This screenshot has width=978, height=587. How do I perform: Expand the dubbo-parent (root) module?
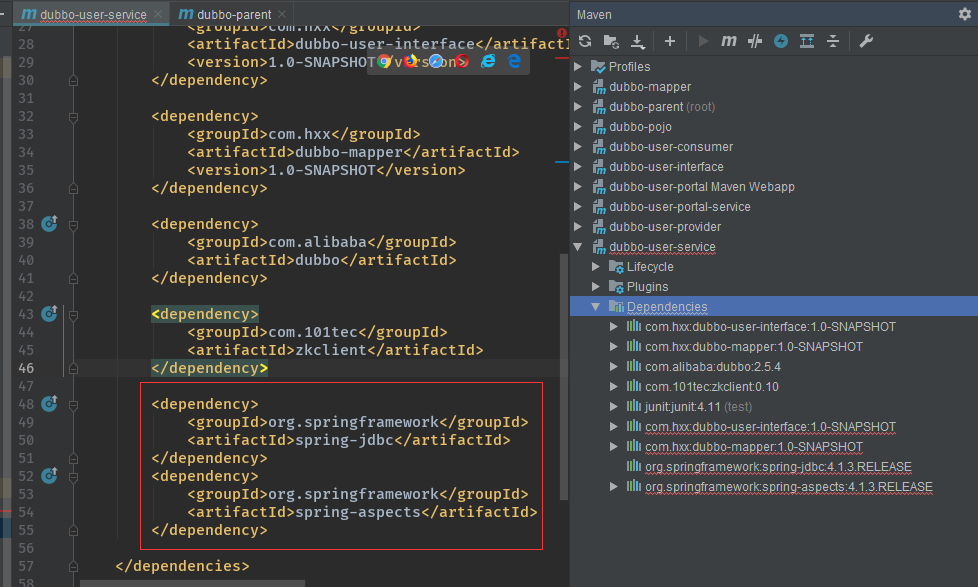point(578,106)
